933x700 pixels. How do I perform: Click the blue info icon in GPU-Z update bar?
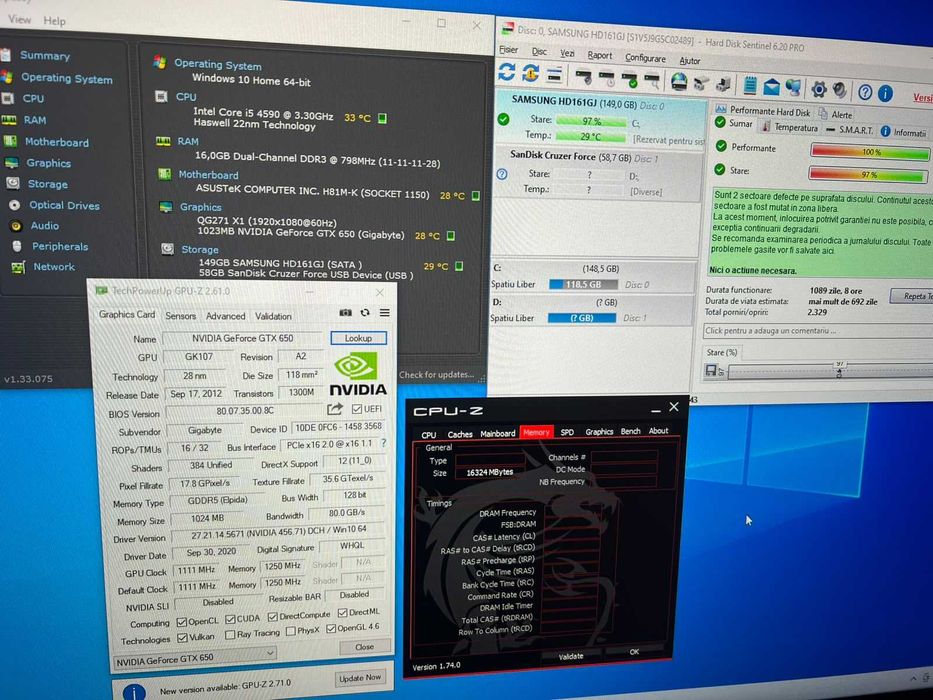pyautogui.click(x=134, y=692)
